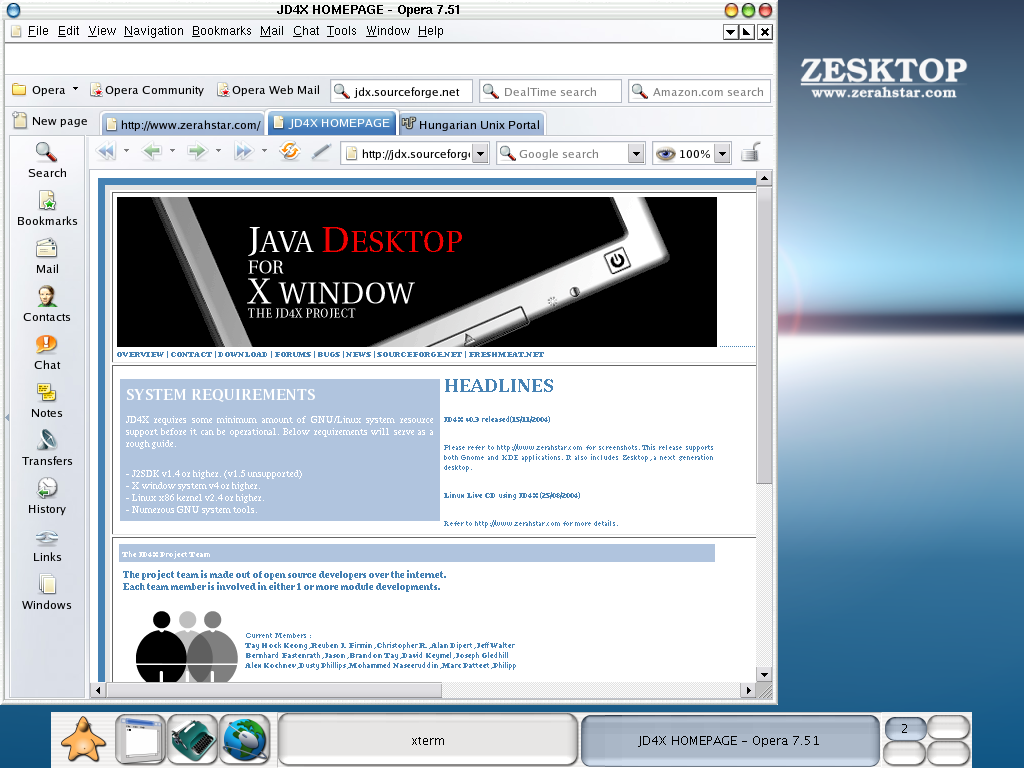Click the OVERVIEW link on page

140,355
